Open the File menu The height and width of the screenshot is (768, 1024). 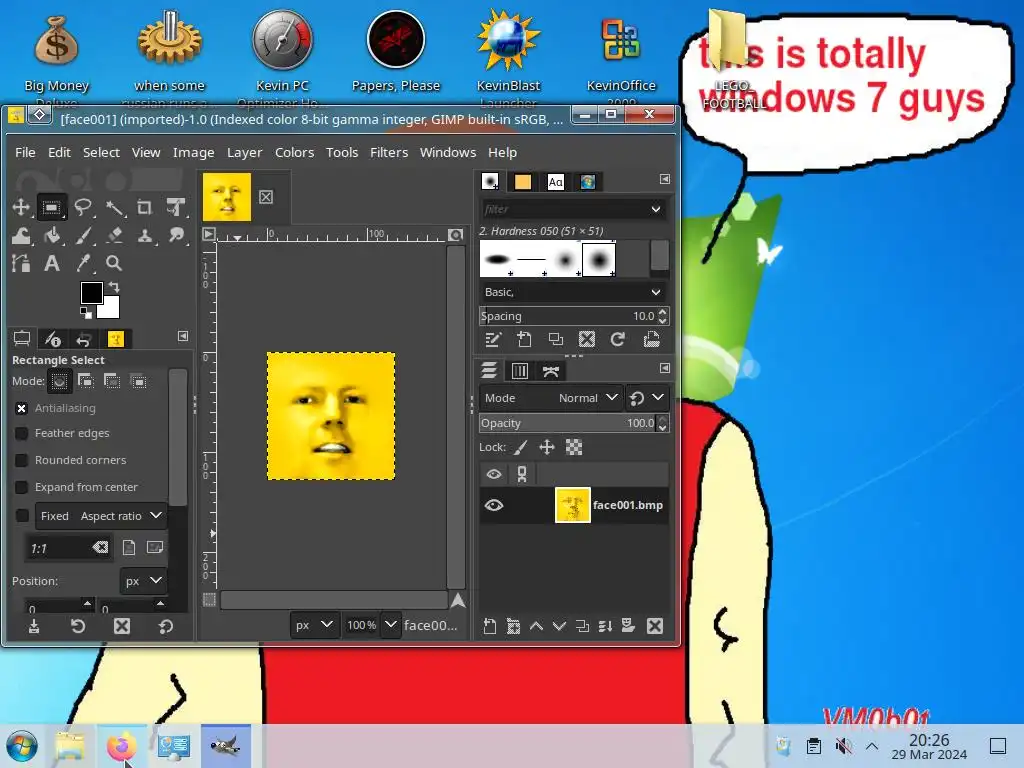tap(25, 152)
